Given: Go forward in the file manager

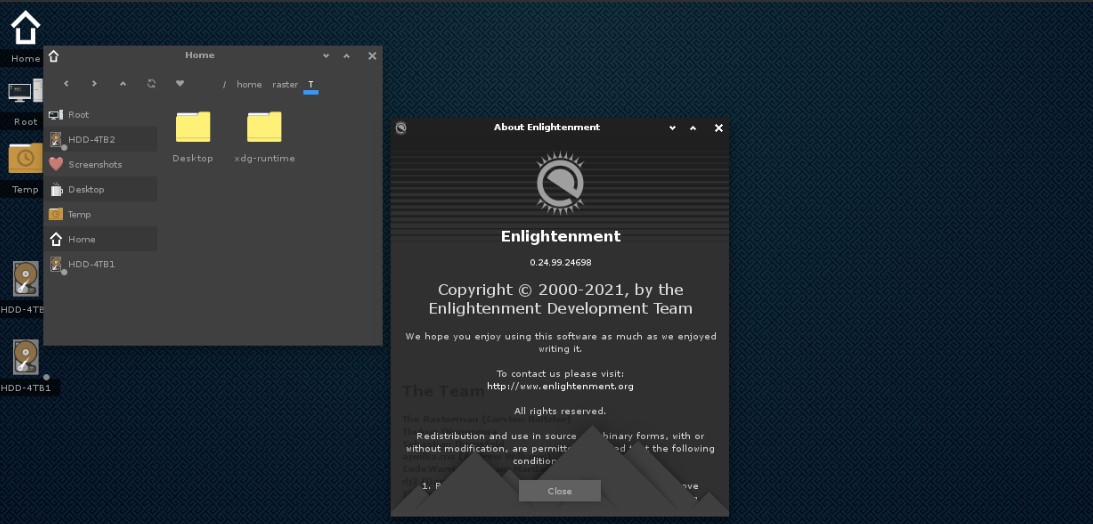Looking at the screenshot, I should tap(94, 84).
